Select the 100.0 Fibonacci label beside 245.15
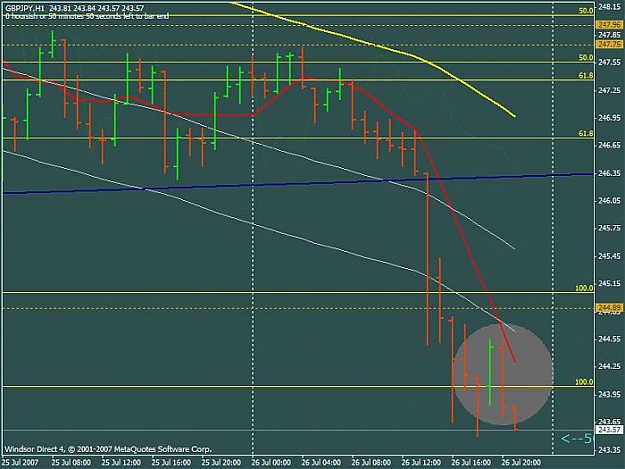 point(584,288)
